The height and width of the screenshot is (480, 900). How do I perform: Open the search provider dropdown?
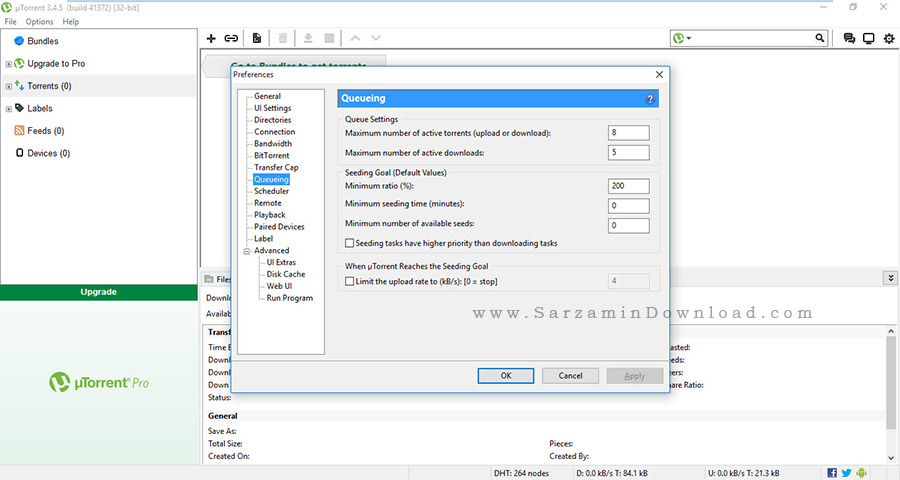click(682, 38)
